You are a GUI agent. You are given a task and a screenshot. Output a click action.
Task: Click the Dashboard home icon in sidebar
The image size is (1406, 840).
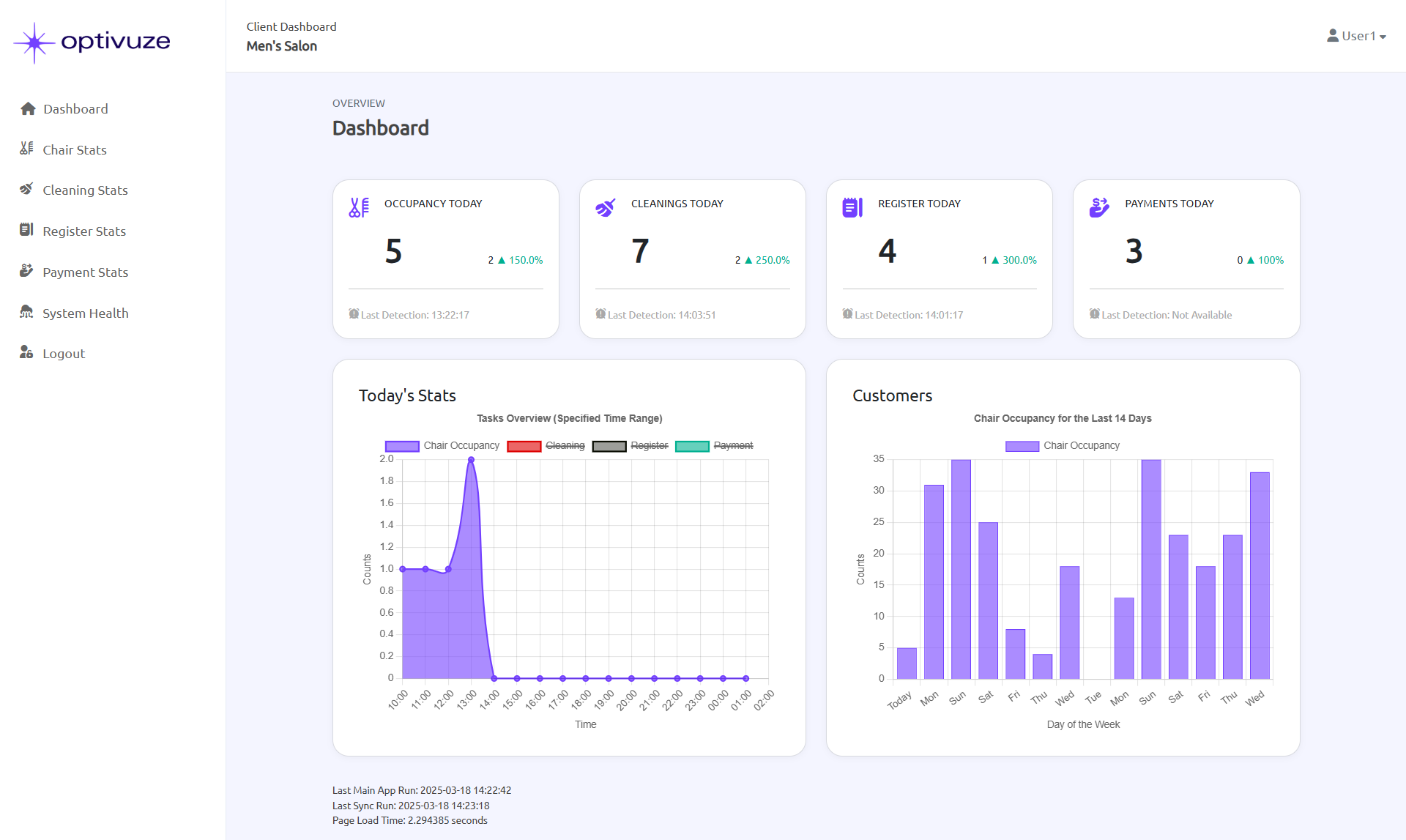28,109
